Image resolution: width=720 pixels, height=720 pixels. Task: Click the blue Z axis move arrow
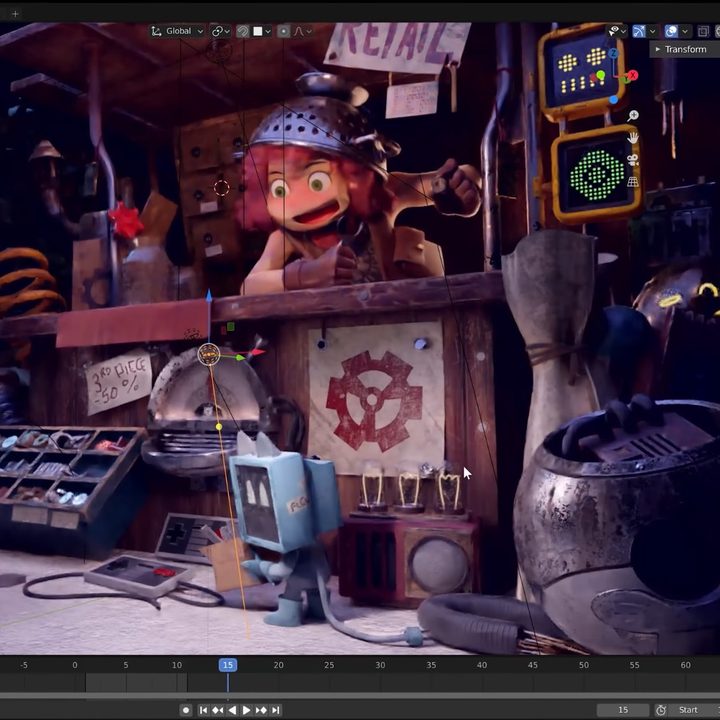pyautogui.click(x=209, y=296)
